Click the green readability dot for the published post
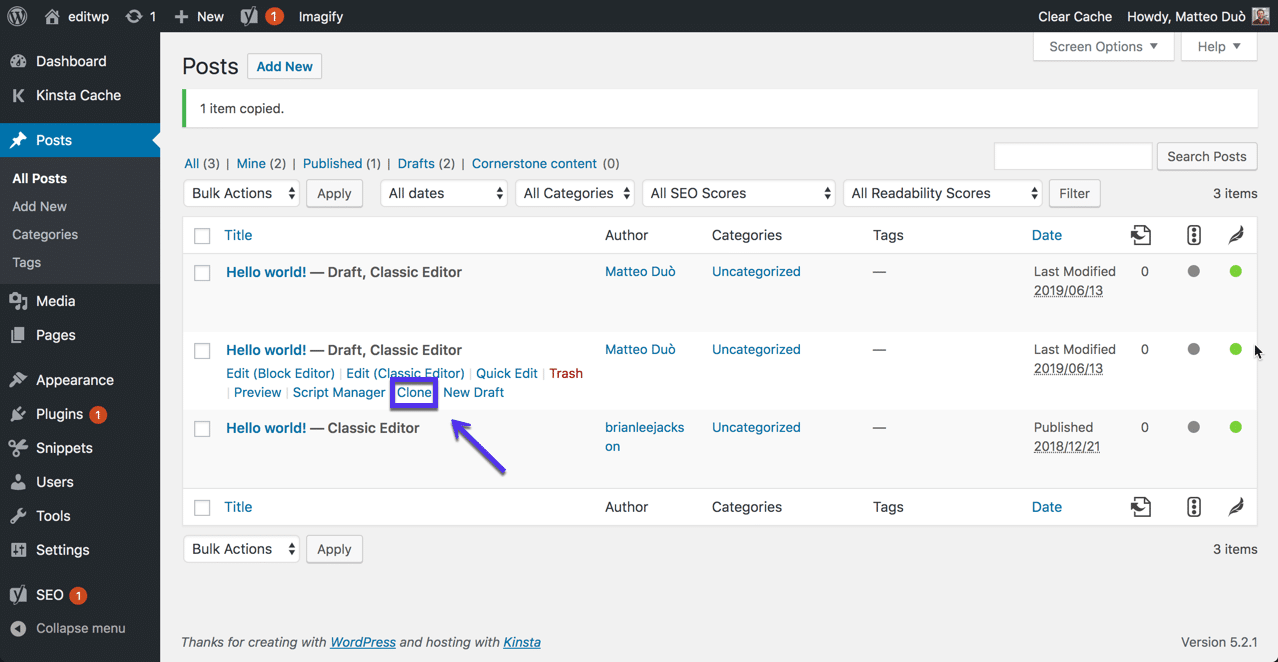The height and width of the screenshot is (662, 1278). [1236, 426]
